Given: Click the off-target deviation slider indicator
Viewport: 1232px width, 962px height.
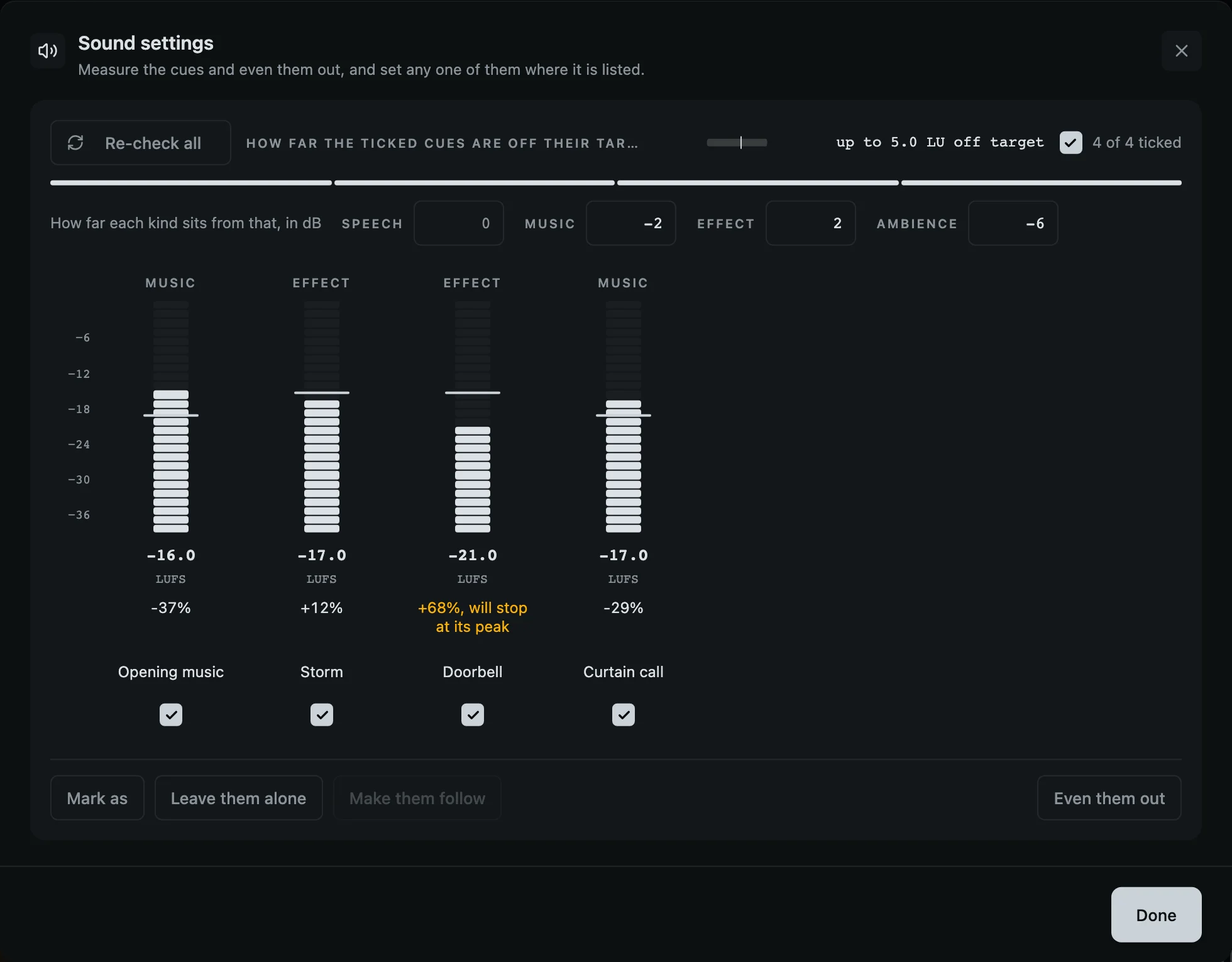Looking at the screenshot, I should click(737, 143).
